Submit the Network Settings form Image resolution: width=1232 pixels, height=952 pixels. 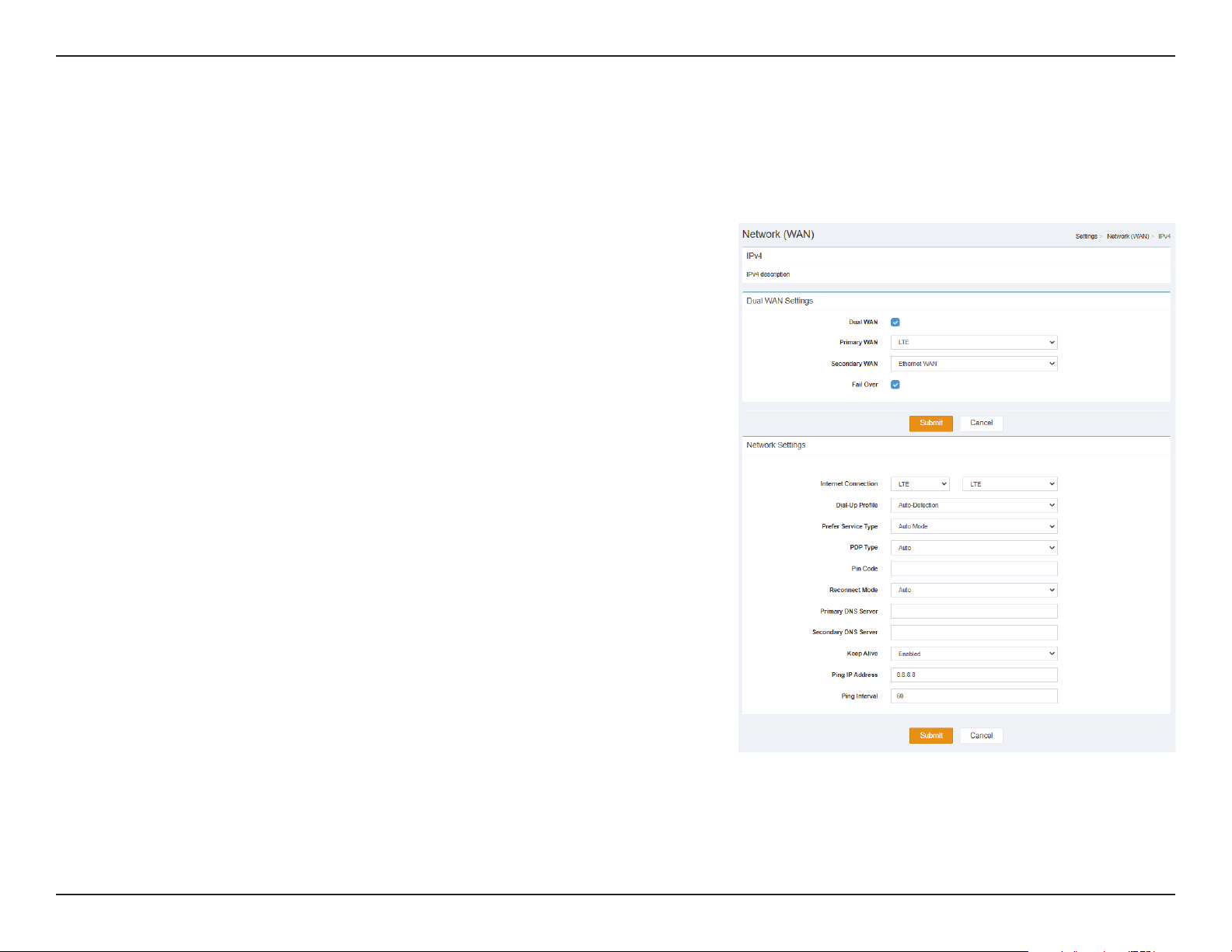pyautogui.click(x=931, y=736)
